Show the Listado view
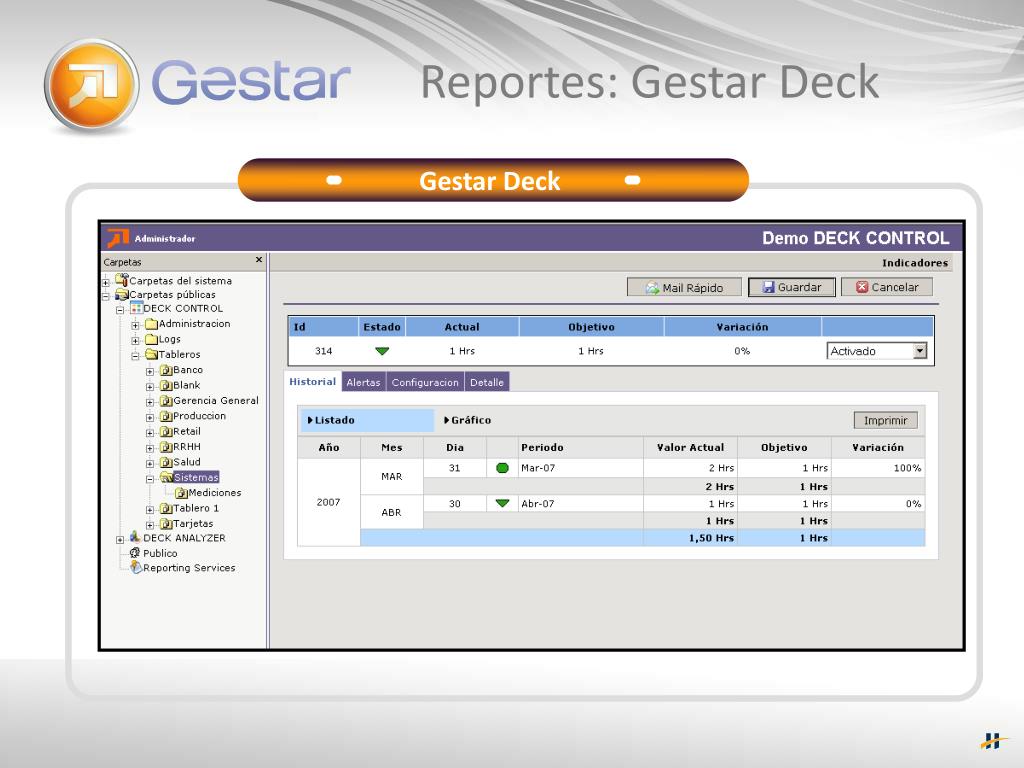 367,420
